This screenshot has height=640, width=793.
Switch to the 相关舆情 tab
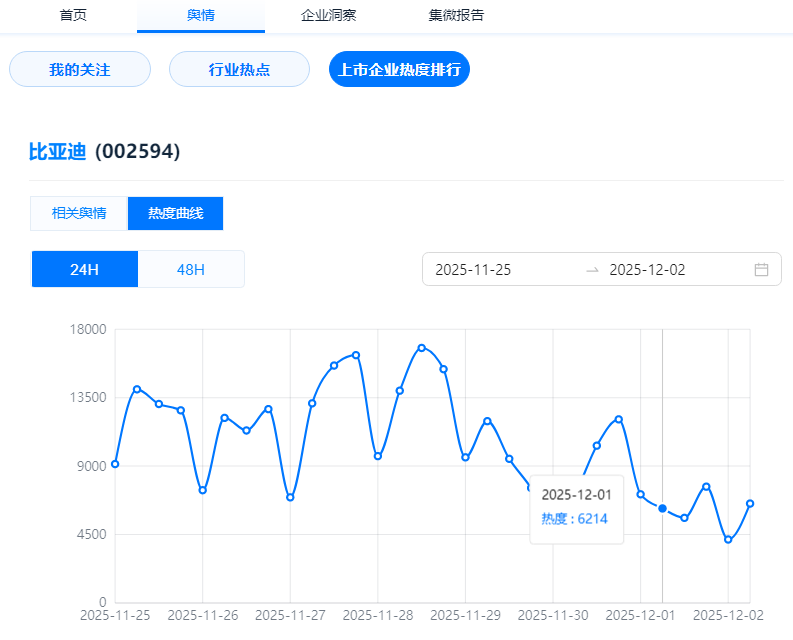79,214
